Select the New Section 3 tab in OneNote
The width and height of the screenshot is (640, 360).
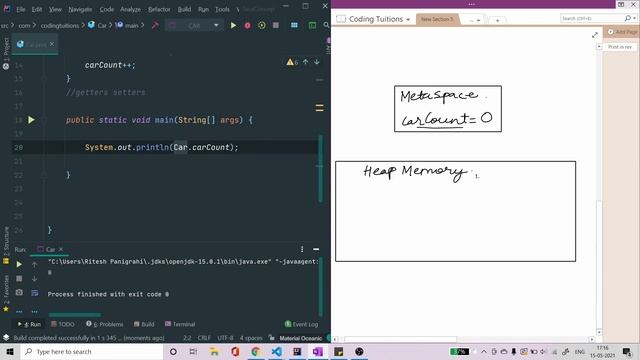point(437,19)
